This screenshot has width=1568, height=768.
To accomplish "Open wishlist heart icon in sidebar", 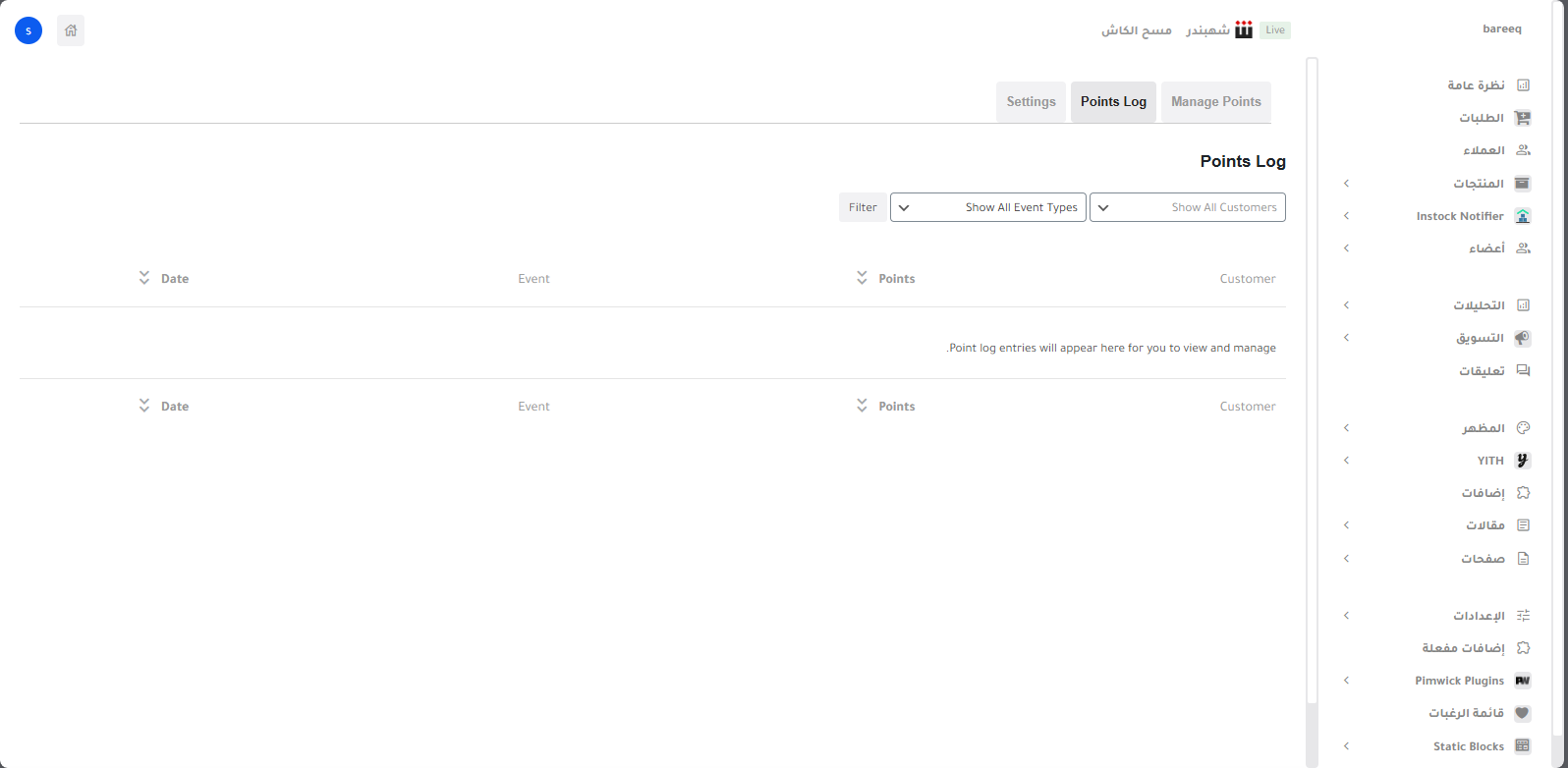I will click(1523, 714).
